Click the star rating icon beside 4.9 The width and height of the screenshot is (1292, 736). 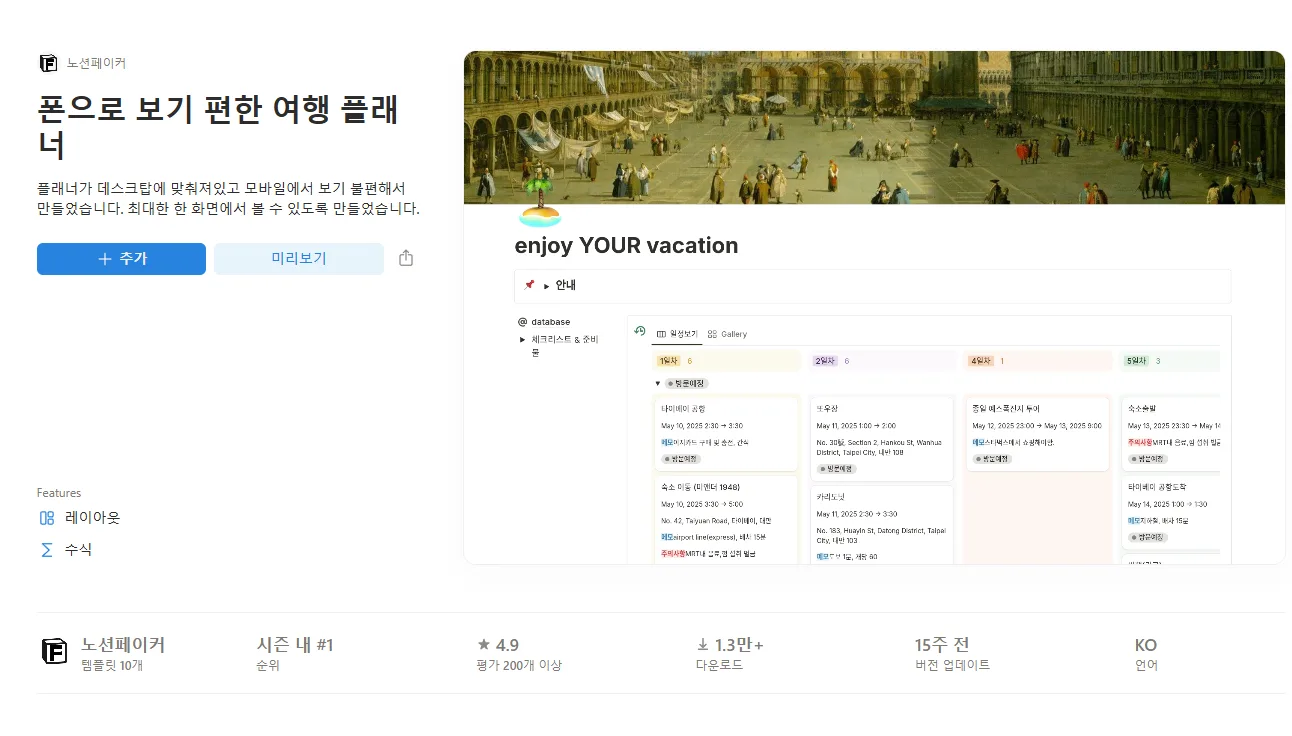click(x=484, y=645)
